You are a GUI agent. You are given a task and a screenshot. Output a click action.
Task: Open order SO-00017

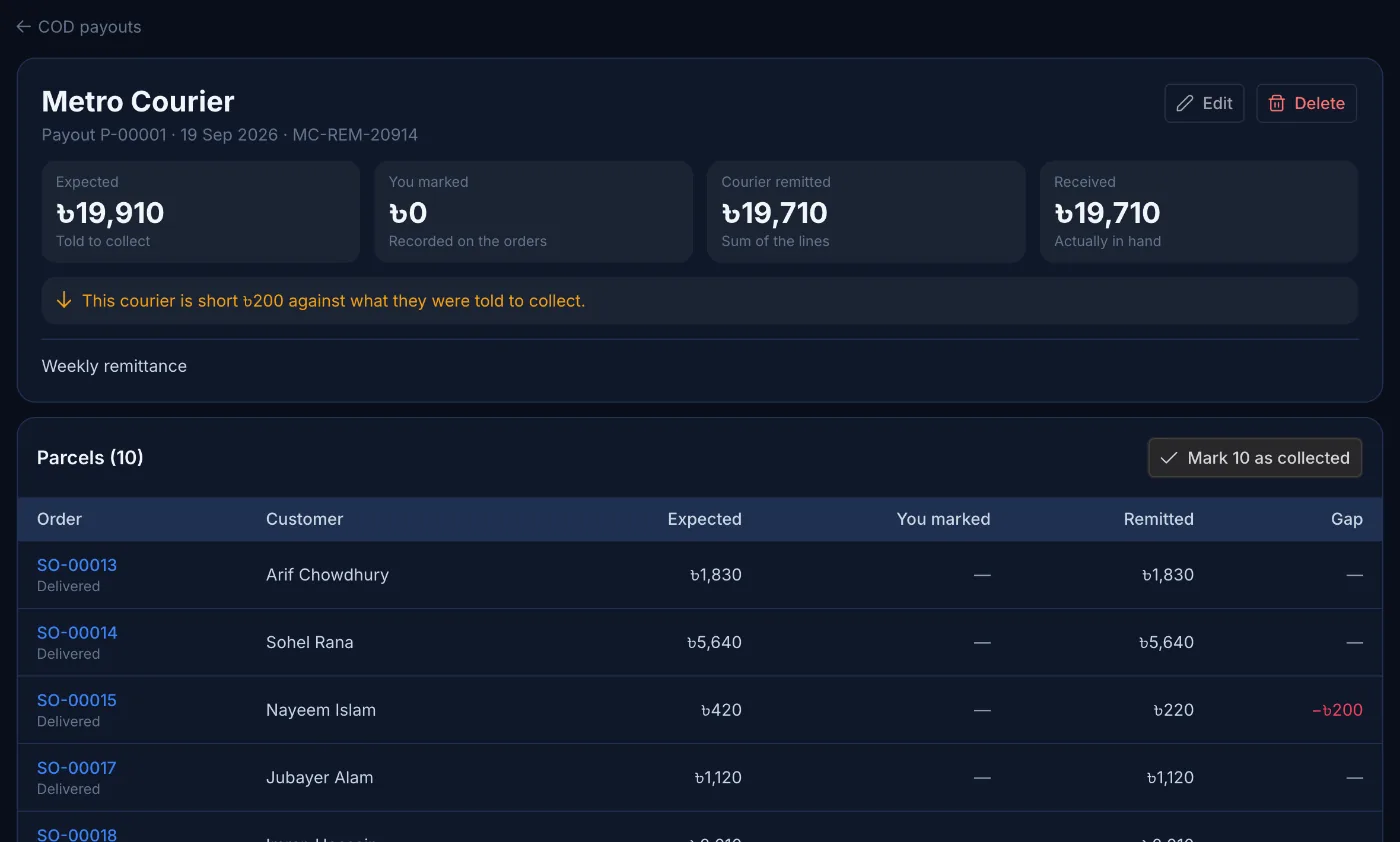(x=77, y=768)
